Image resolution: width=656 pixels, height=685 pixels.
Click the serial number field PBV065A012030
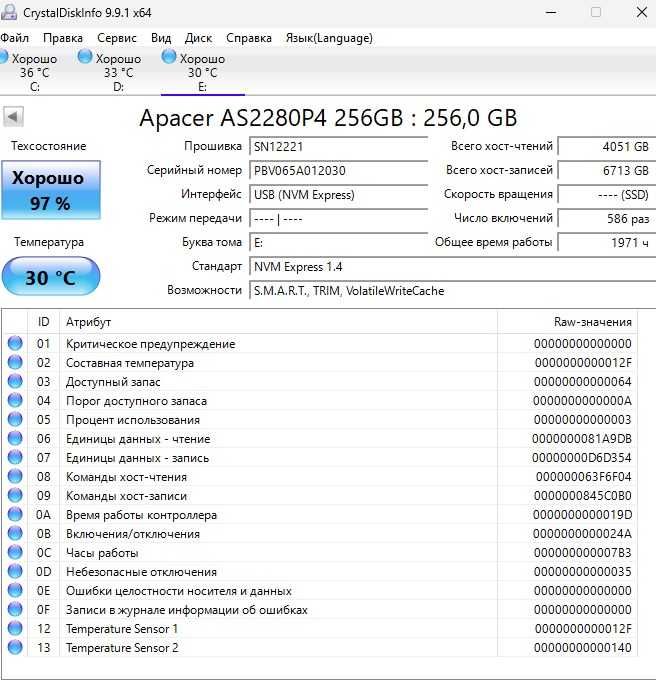[338, 170]
